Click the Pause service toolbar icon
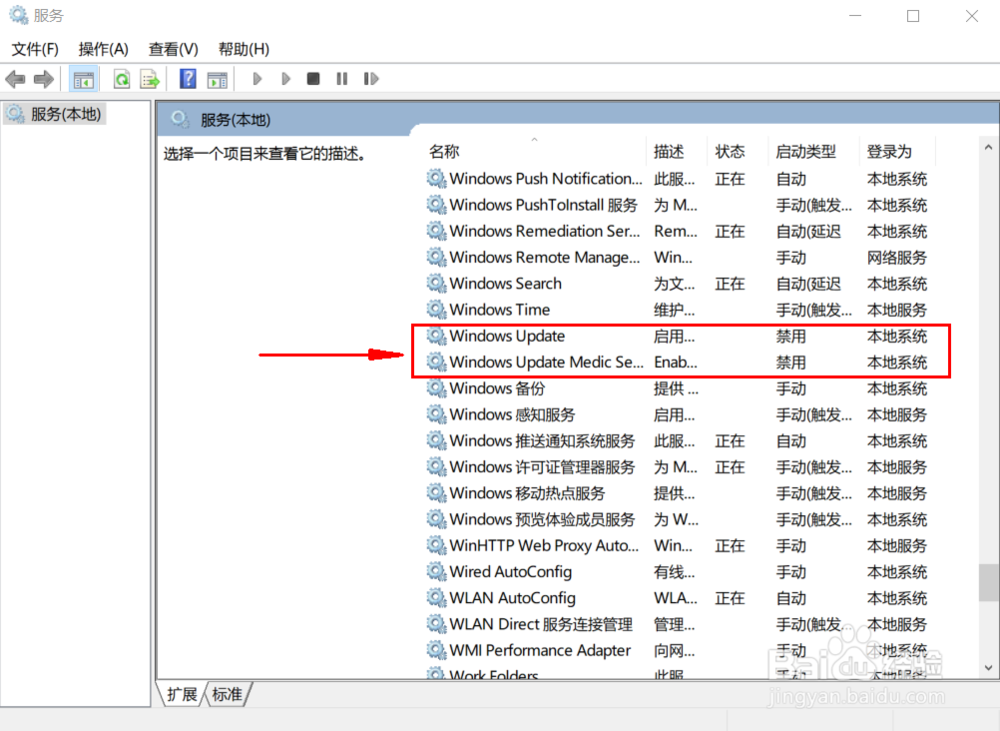 click(342, 78)
